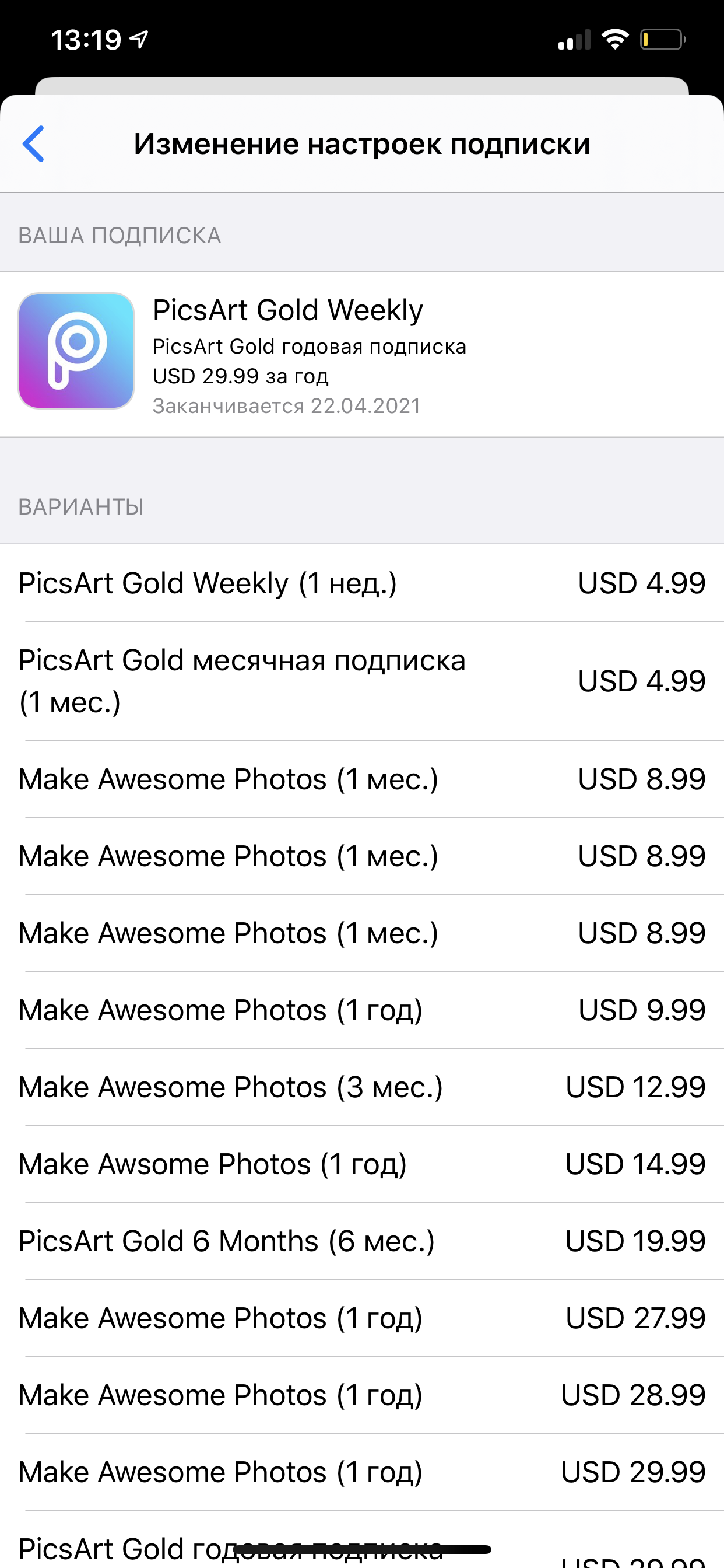Choose Make Awesome Photos (3 мес.) plan
Viewport: 724px width, 1568px height.
coord(362,1087)
